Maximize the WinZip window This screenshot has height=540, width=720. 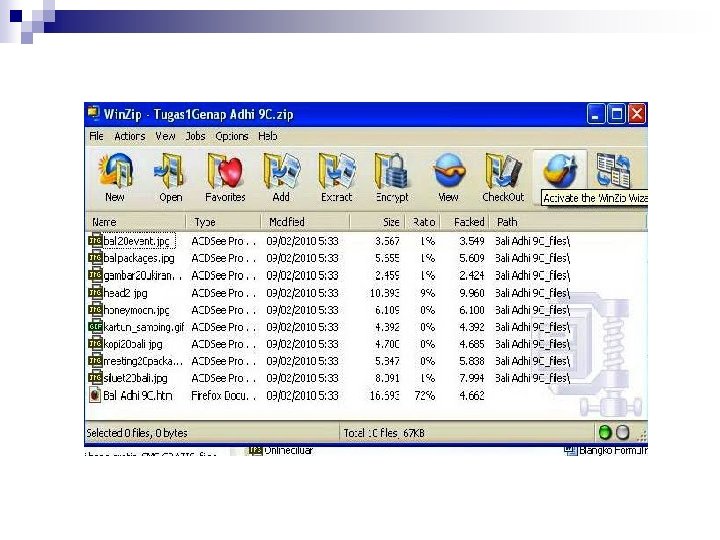tap(616, 113)
